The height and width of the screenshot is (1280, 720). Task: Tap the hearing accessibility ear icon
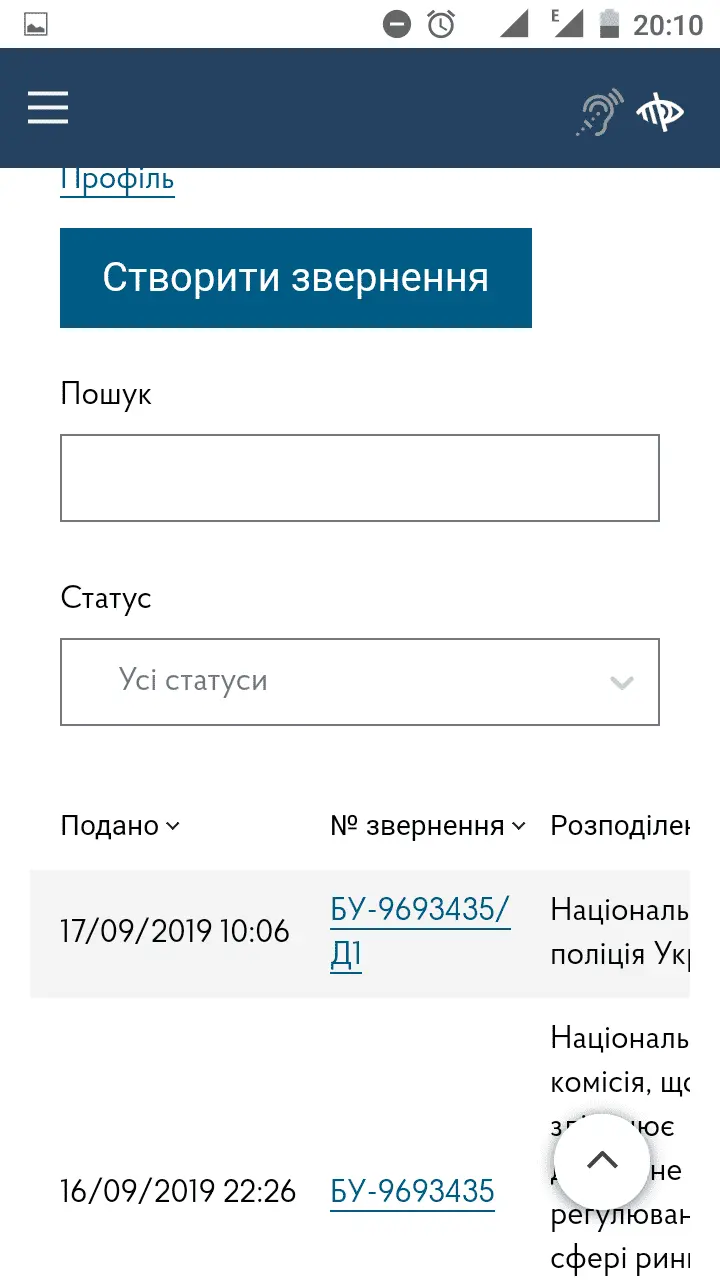coord(599,112)
